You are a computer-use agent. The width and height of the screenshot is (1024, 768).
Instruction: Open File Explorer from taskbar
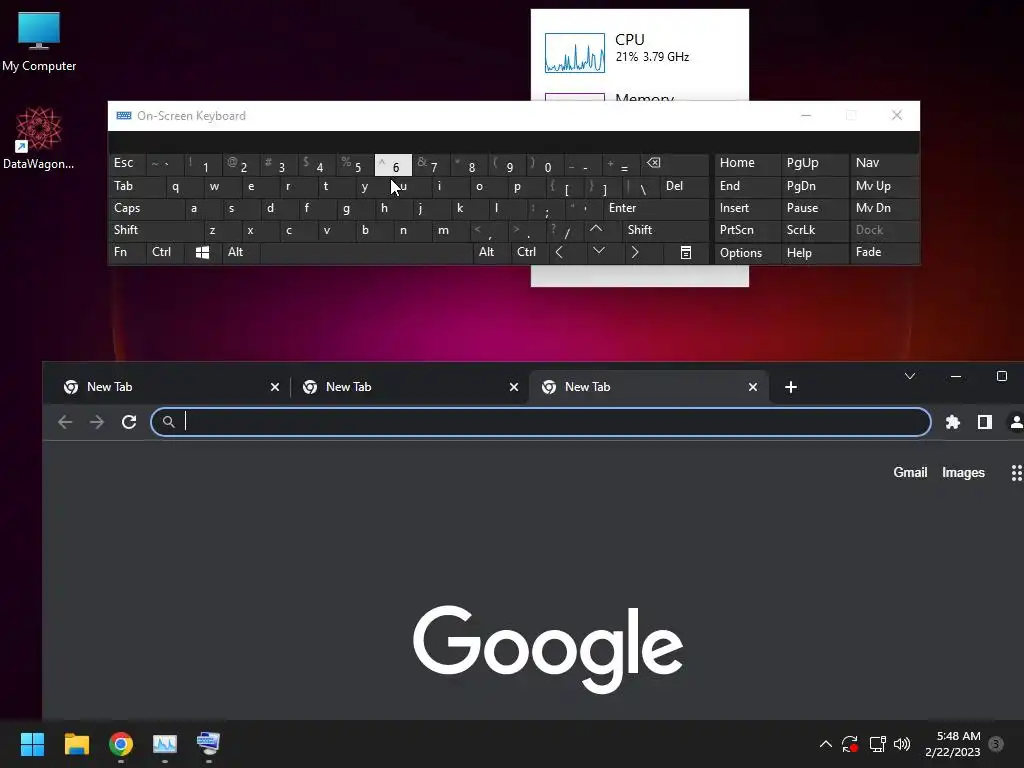[x=76, y=744]
